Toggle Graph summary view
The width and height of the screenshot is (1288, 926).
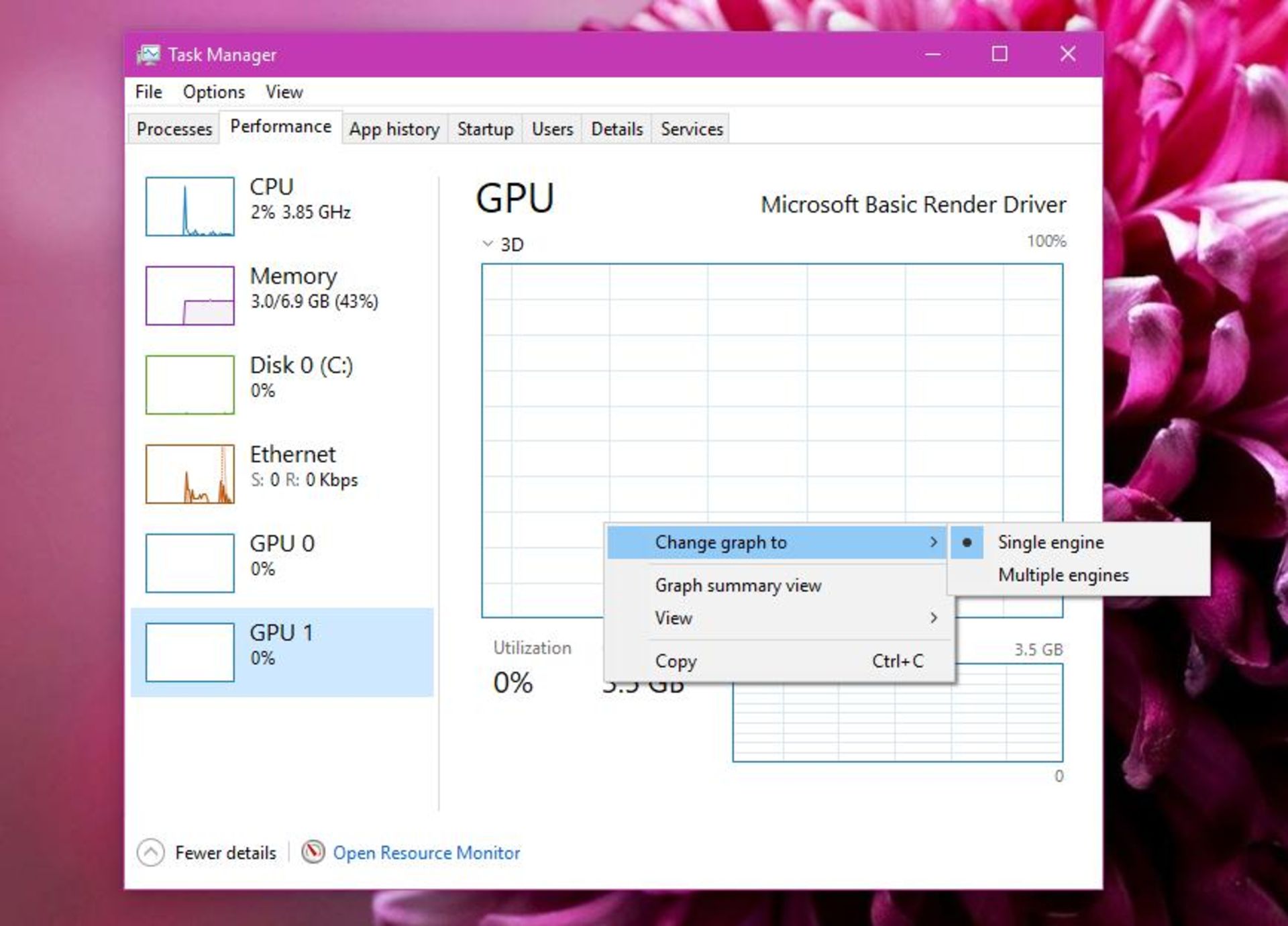point(738,585)
